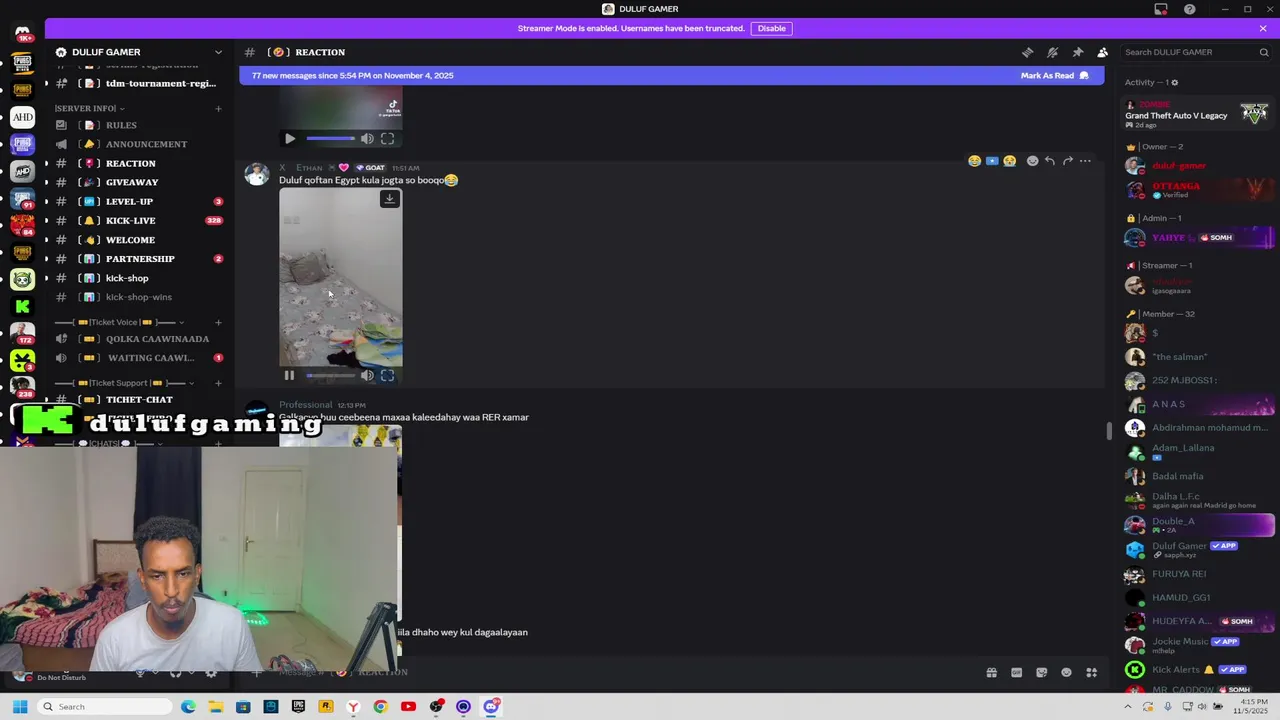Screen dimensions: 1280x720
Task: Open pinned messages pin icon
Action: click(1077, 52)
